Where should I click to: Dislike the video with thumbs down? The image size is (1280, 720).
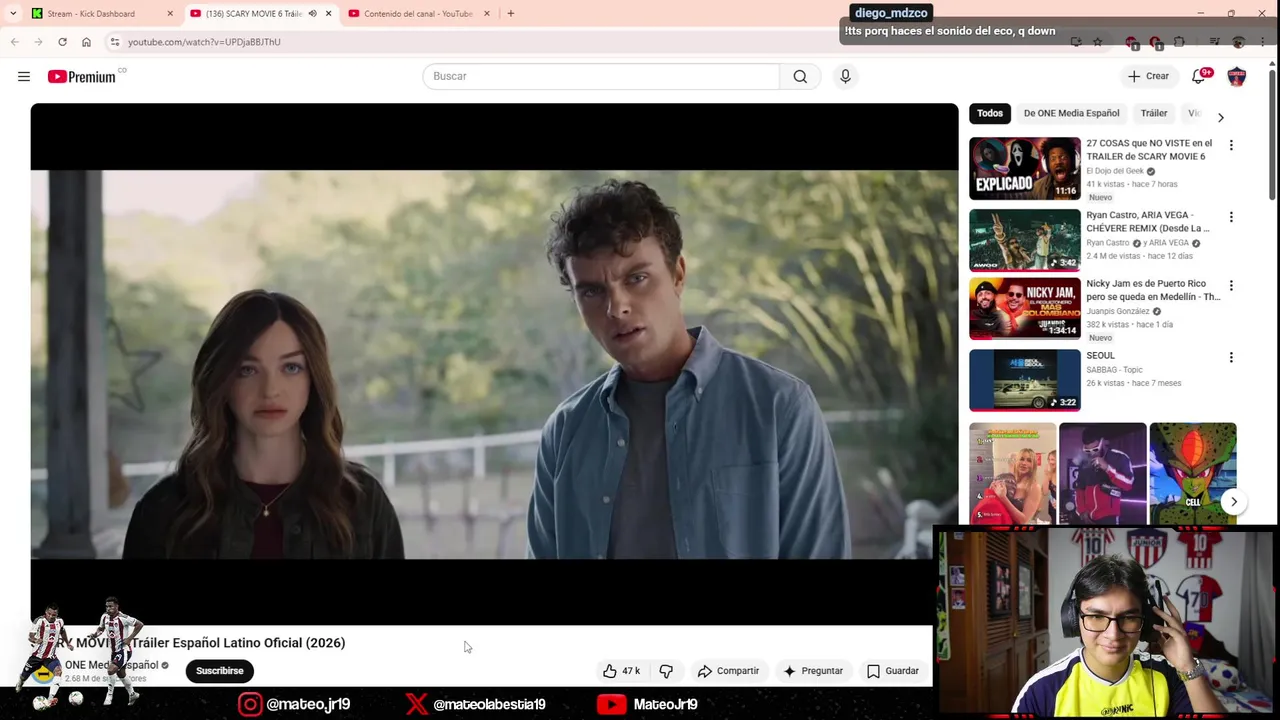coord(666,671)
